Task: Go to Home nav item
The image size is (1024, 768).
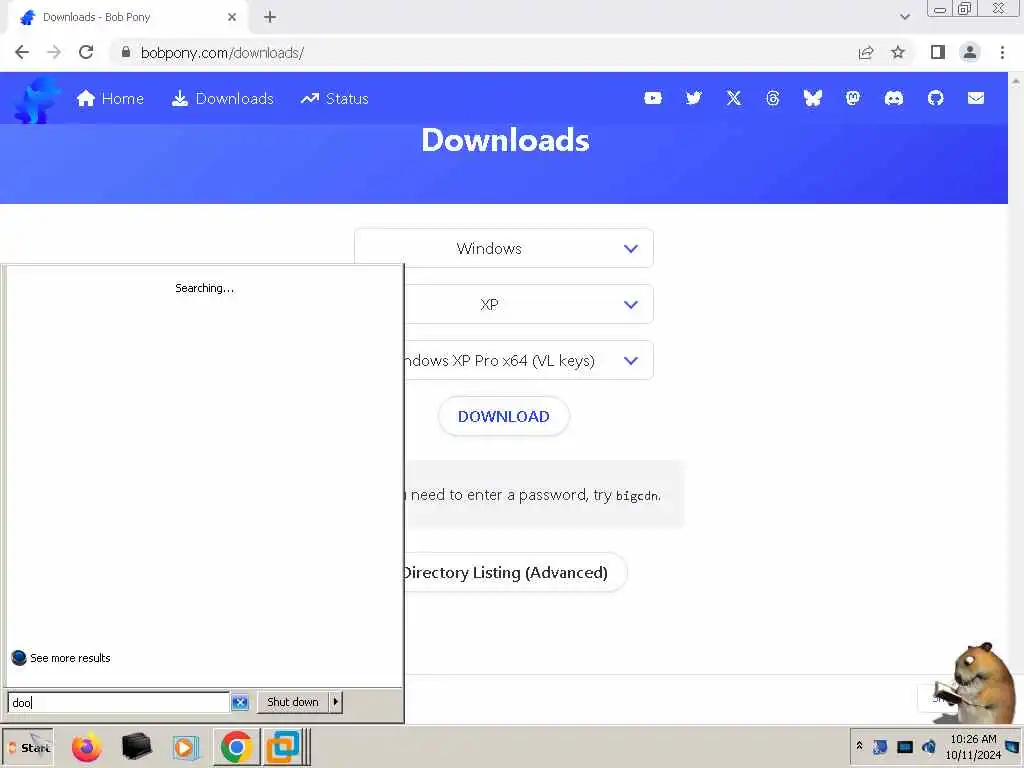Action: pyautogui.click(x=110, y=99)
